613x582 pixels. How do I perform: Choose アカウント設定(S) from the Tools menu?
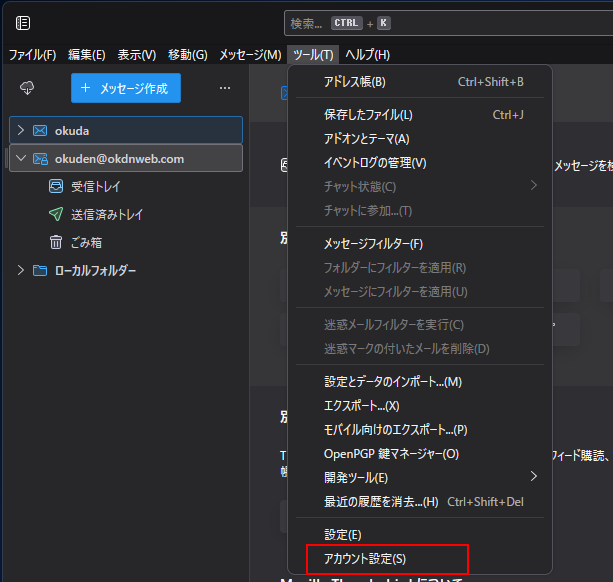pyautogui.click(x=365, y=558)
